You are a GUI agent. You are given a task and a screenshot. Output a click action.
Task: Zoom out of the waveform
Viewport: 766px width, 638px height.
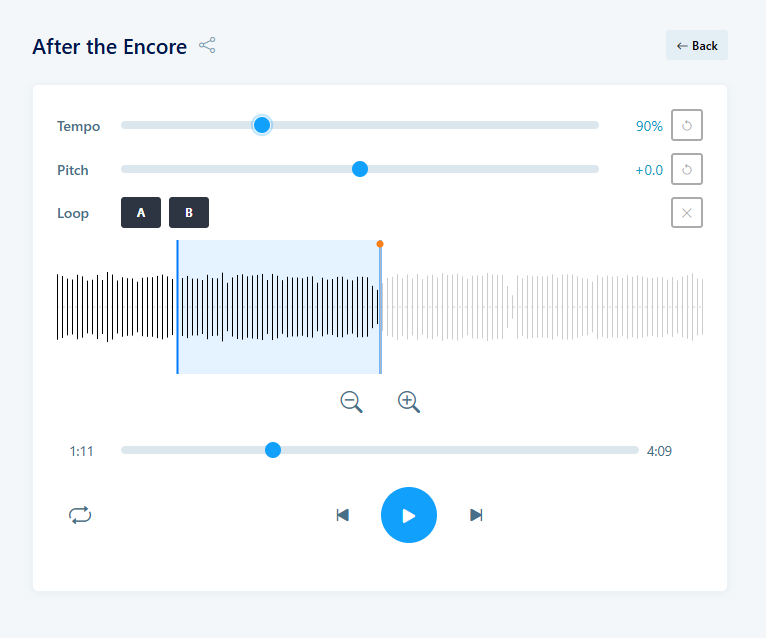351,402
